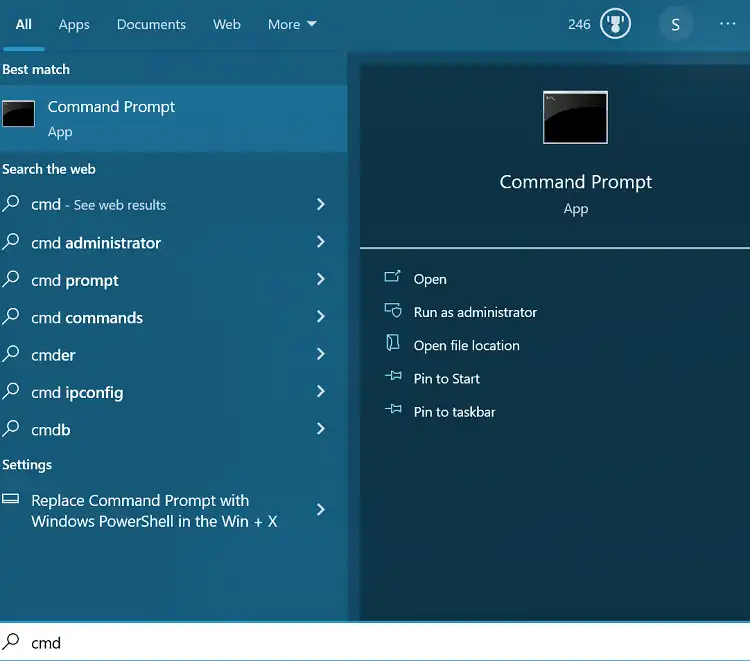Expand the More dropdown
Image resolution: width=750 pixels, height=661 pixels.
pyautogui.click(x=292, y=24)
